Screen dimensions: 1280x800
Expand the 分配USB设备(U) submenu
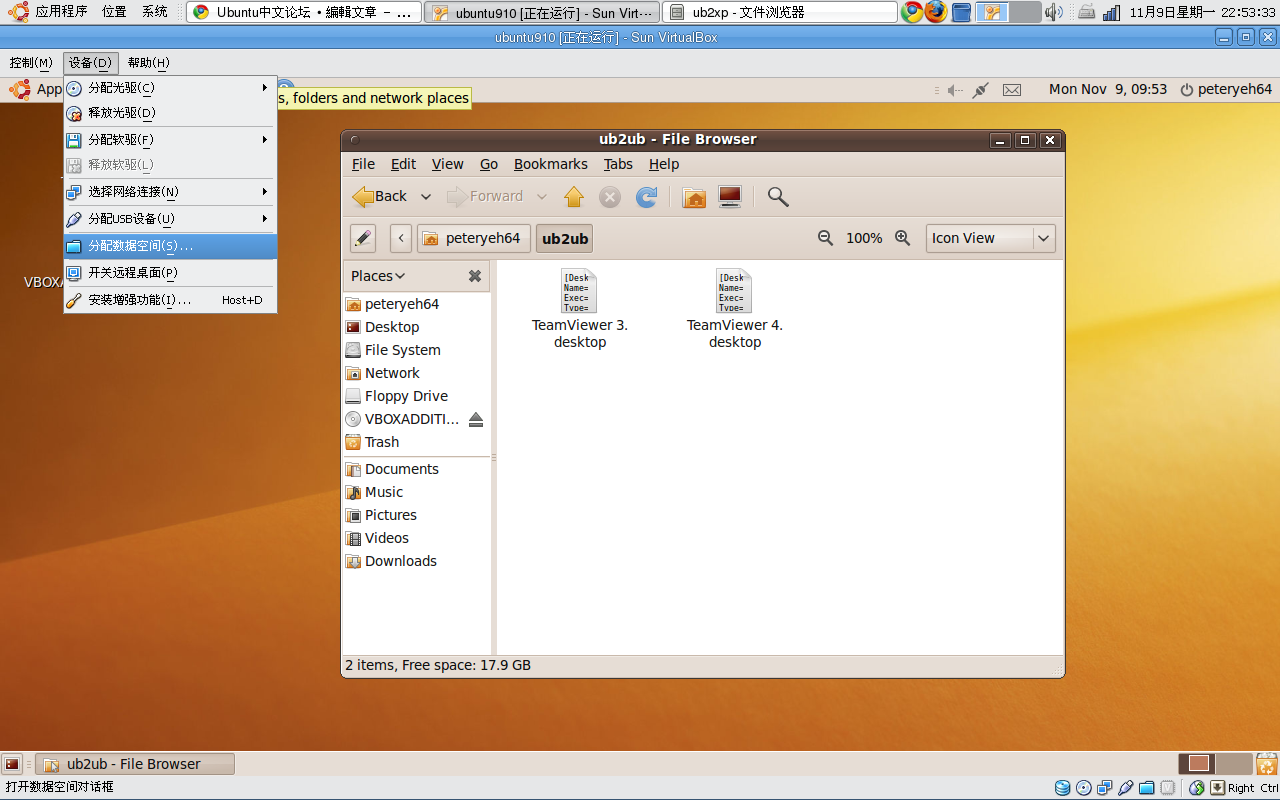[170, 219]
